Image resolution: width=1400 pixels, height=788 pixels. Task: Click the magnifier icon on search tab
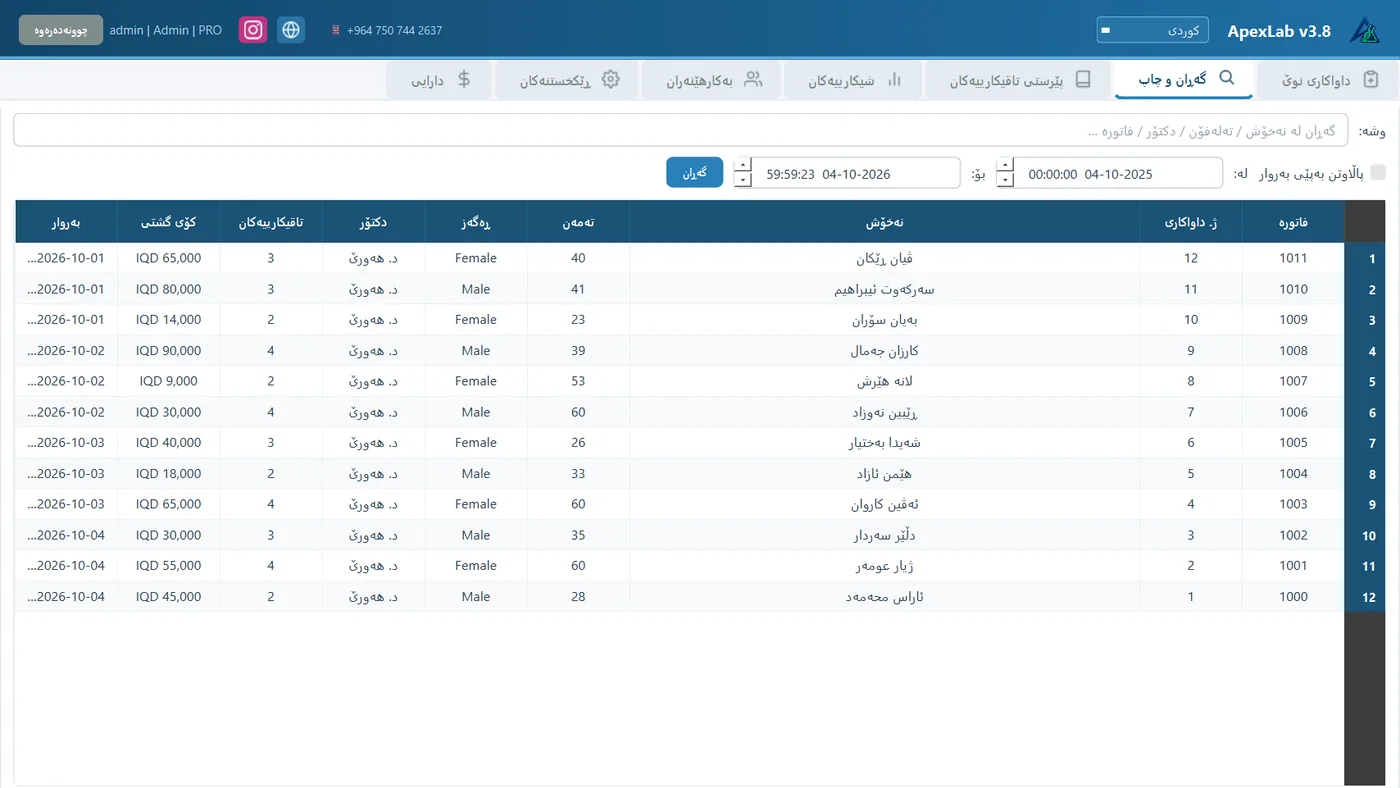click(x=1227, y=78)
